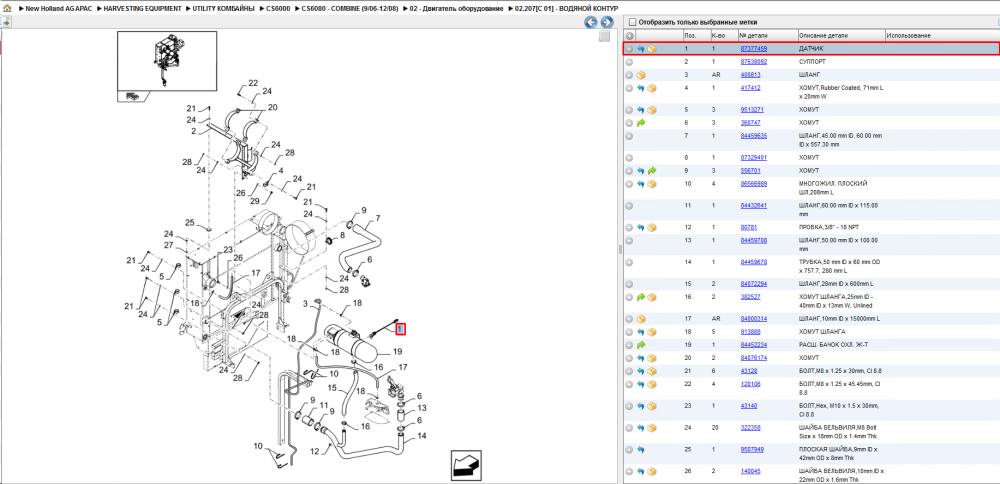Toggle the select-all circle in table header
This screenshot has height=484, width=1000.
[629, 36]
